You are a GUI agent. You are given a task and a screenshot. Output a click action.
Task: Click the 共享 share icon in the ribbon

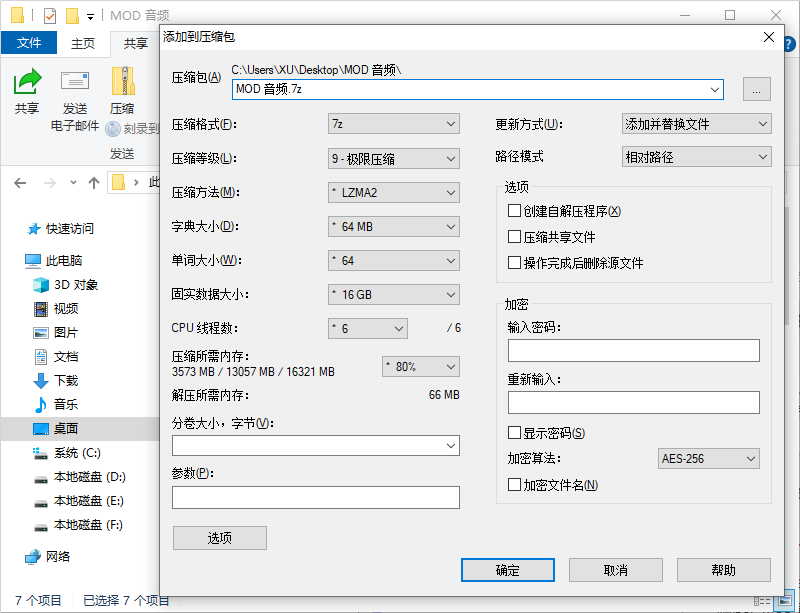(27, 80)
